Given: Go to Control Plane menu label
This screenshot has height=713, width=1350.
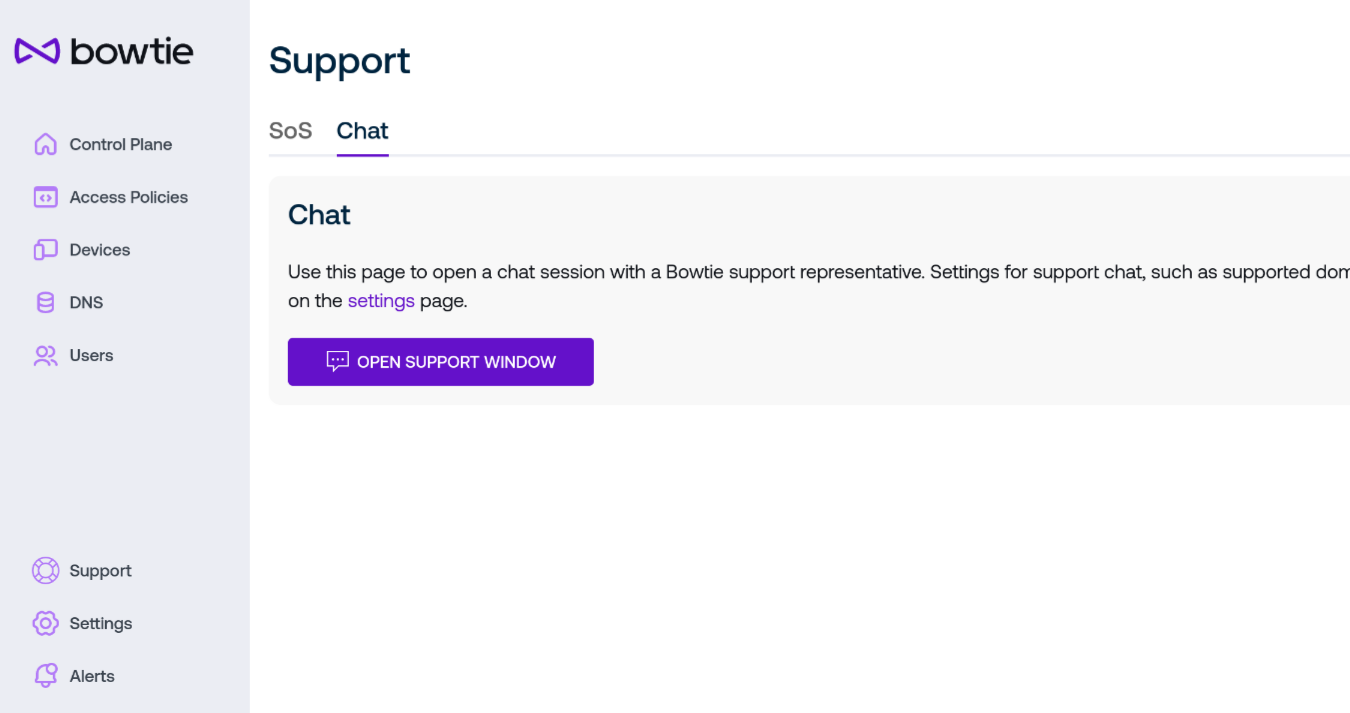Looking at the screenshot, I should coord(121,144).
